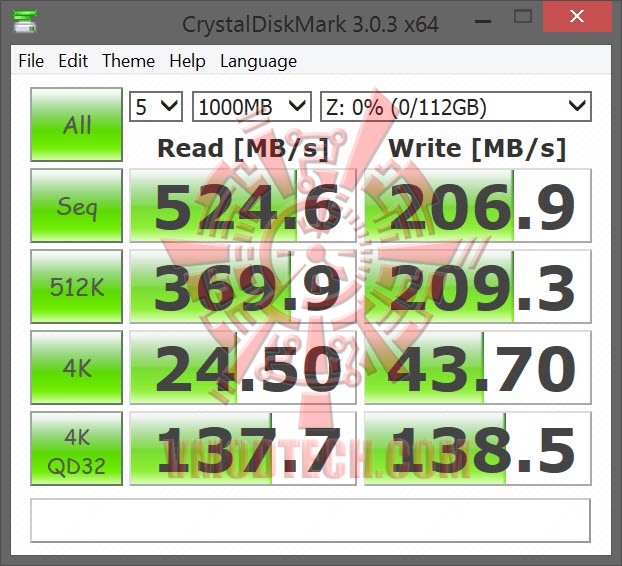Click the Read [MB/s] column header
Screen dimensions: 622x566
pyautogui.click(x=243, y=149)
